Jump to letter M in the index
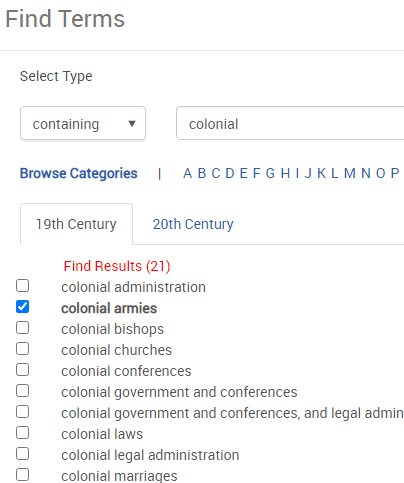 point(350,173)
